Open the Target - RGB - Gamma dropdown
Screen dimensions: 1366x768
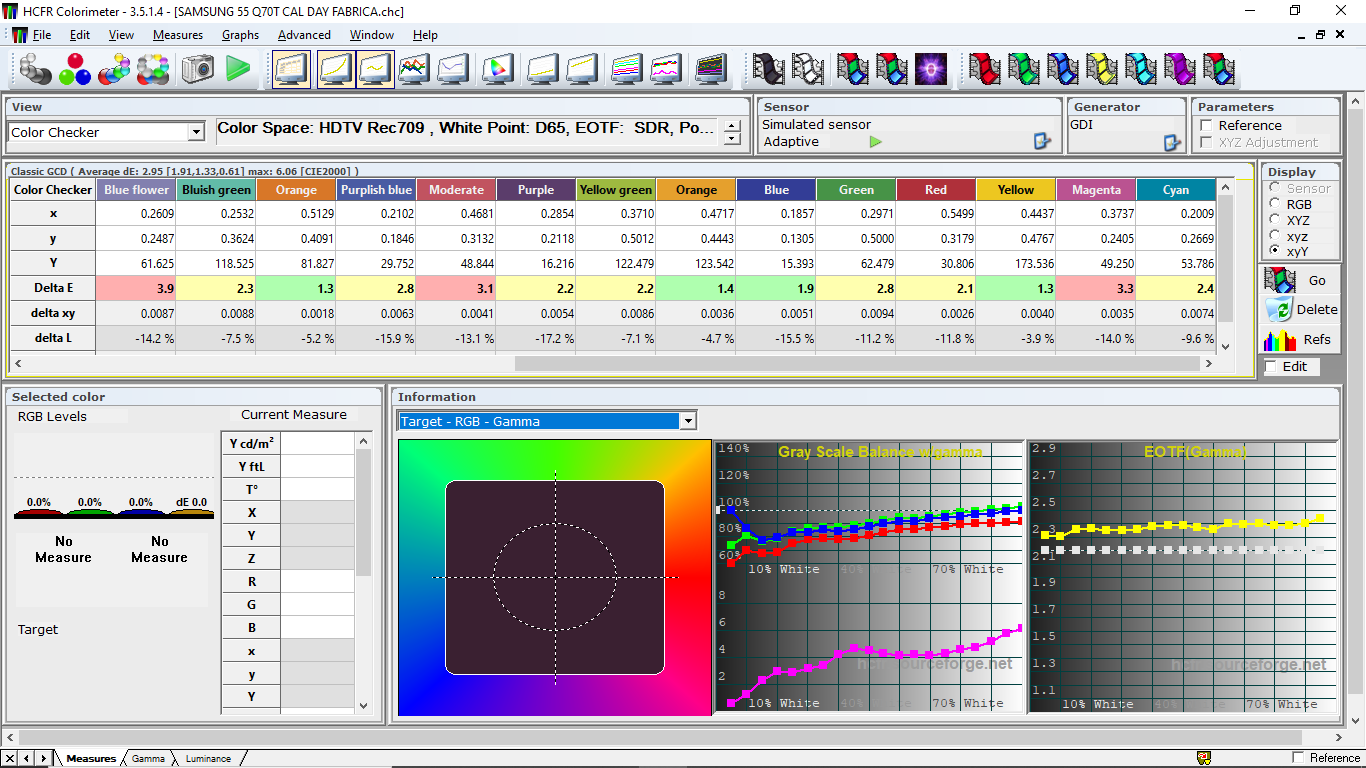coord(687,421)
